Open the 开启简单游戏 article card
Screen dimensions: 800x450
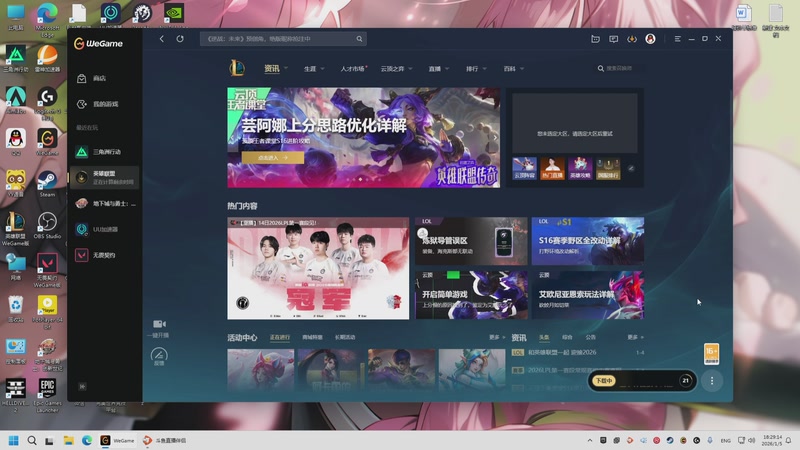[471, 295]
